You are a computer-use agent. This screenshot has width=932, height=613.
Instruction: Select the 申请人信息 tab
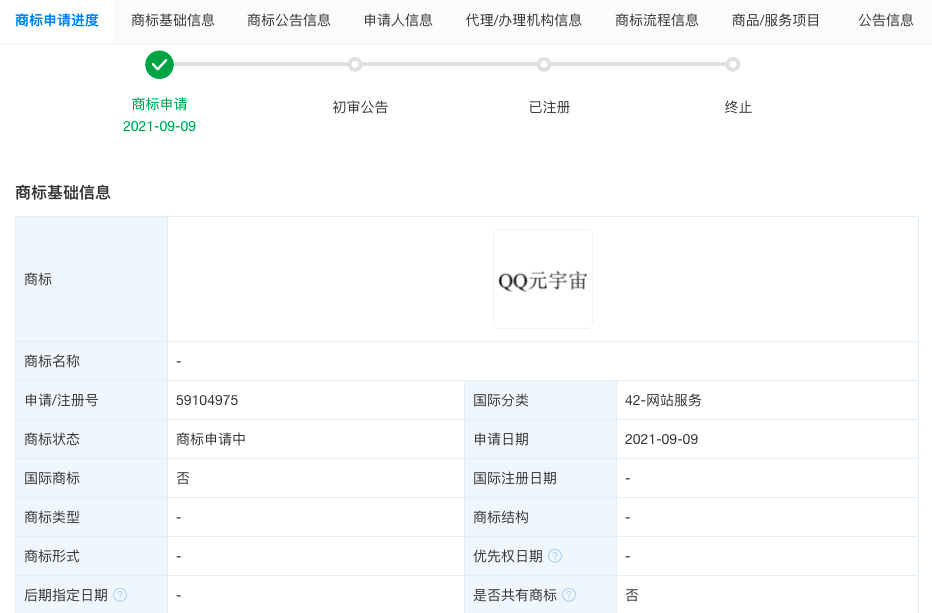click(398, 21)
